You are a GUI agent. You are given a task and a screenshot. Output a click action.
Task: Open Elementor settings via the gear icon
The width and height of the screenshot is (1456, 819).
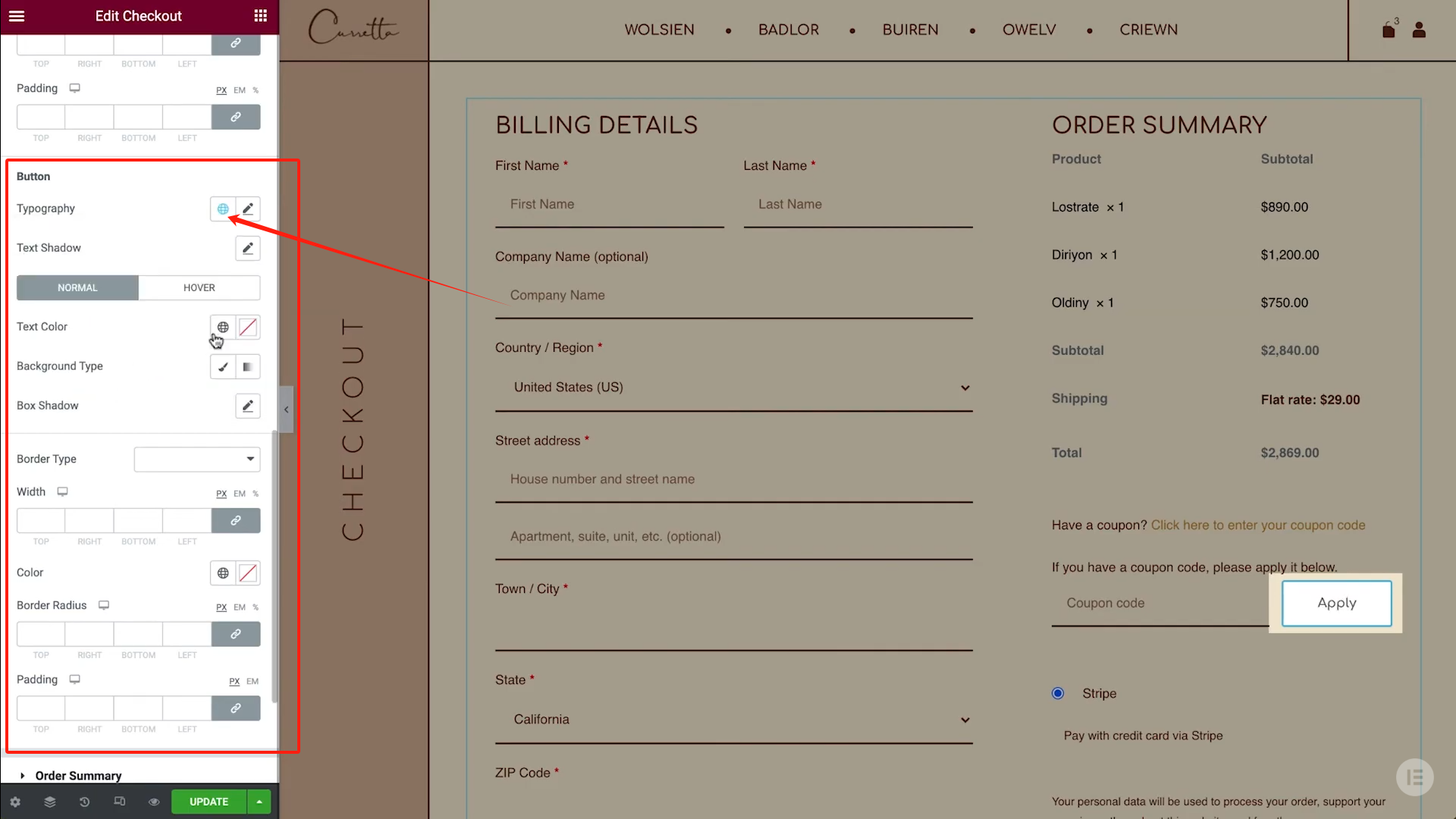15,802
